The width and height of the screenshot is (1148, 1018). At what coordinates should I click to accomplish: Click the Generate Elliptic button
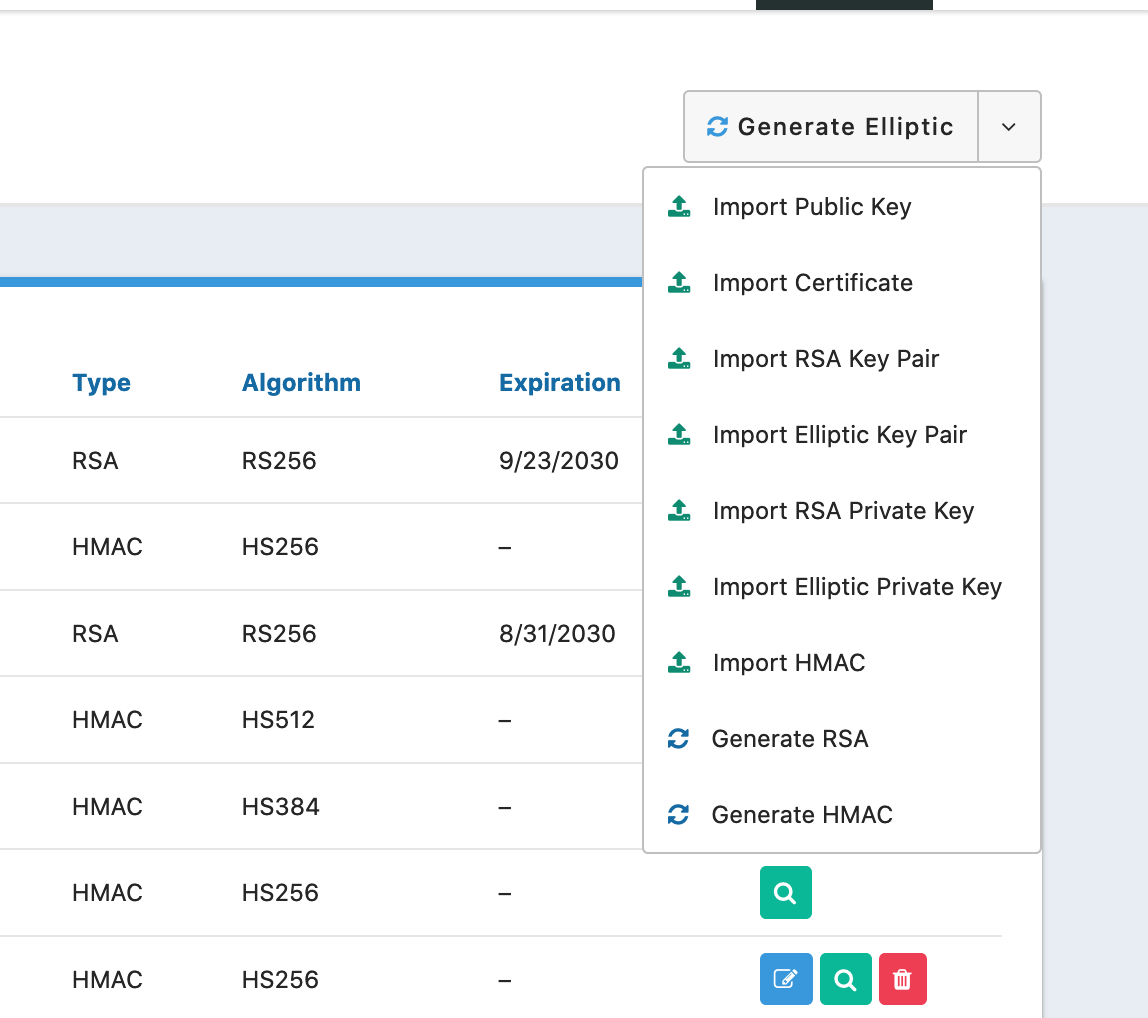point(831,127)
